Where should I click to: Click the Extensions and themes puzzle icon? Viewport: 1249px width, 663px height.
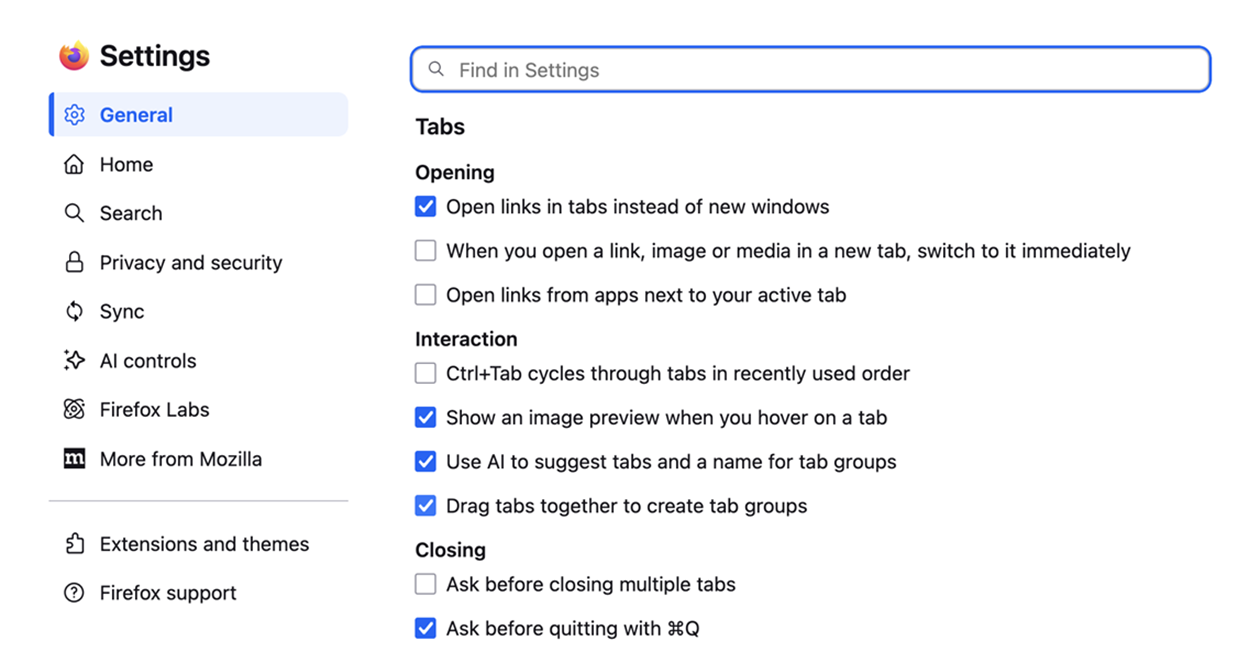point(74,544)
